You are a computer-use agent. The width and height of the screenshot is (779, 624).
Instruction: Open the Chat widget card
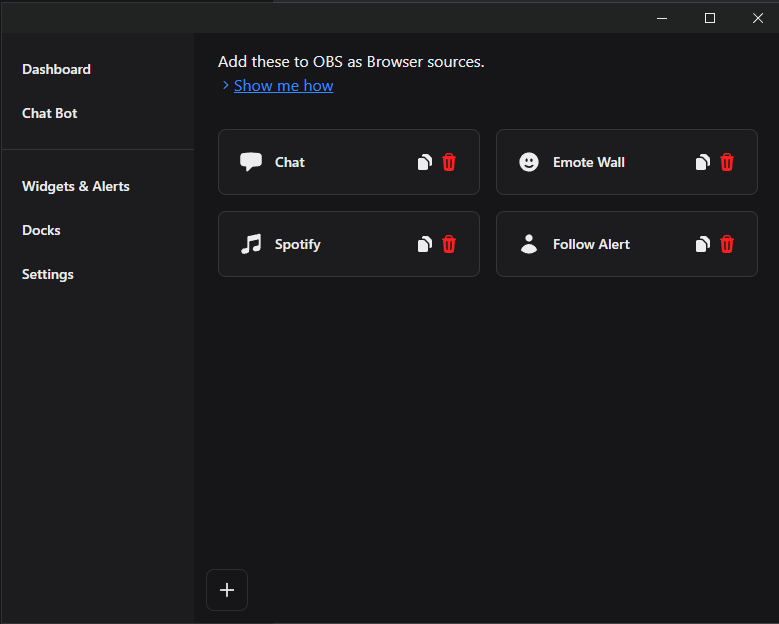[x=310, y=162]
